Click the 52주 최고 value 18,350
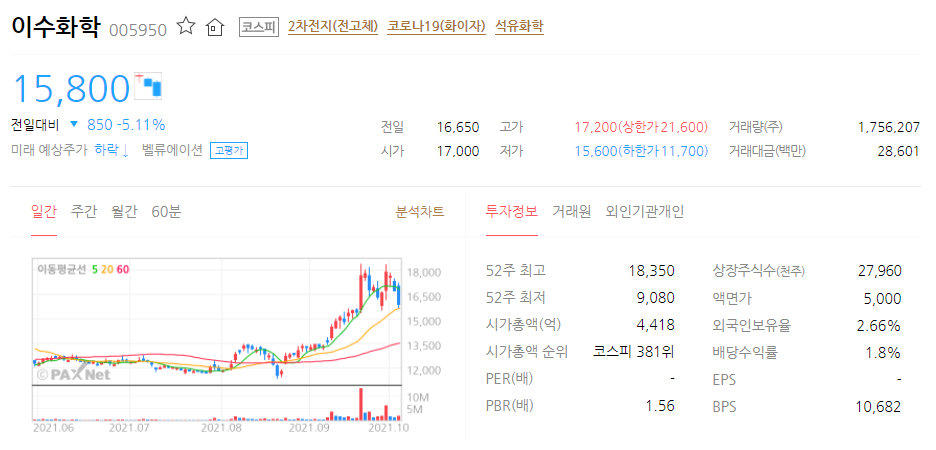 tap(651, 271)
